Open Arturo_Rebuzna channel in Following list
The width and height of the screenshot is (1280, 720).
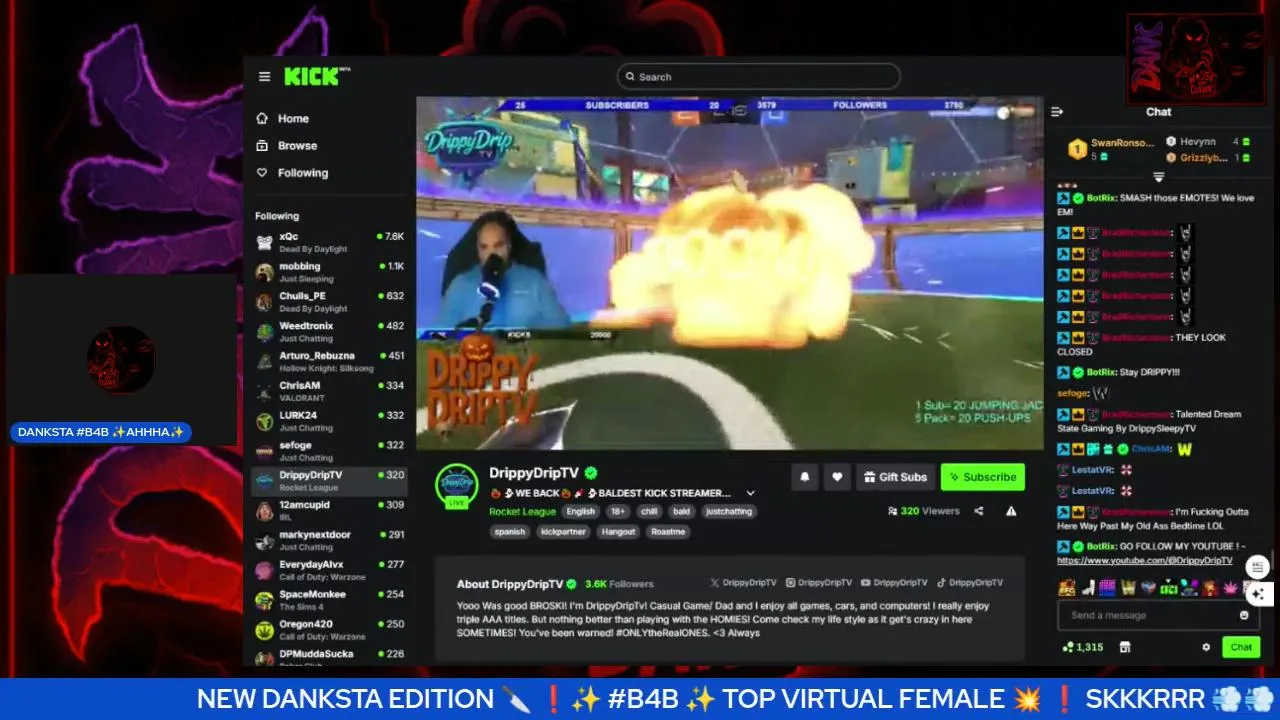pos(329,361)
